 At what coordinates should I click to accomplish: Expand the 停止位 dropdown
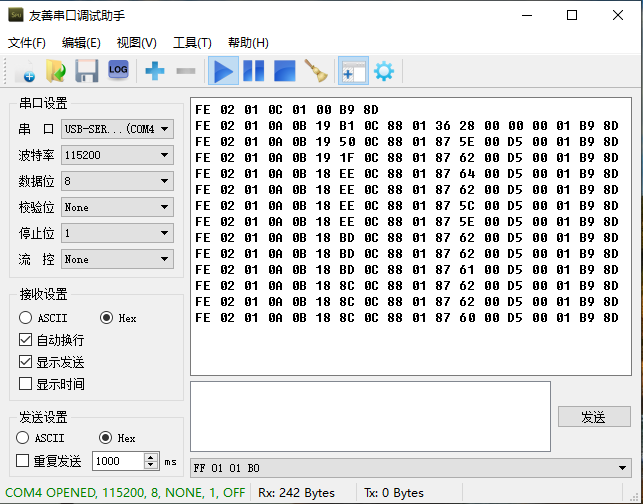(x=117, y=233)
